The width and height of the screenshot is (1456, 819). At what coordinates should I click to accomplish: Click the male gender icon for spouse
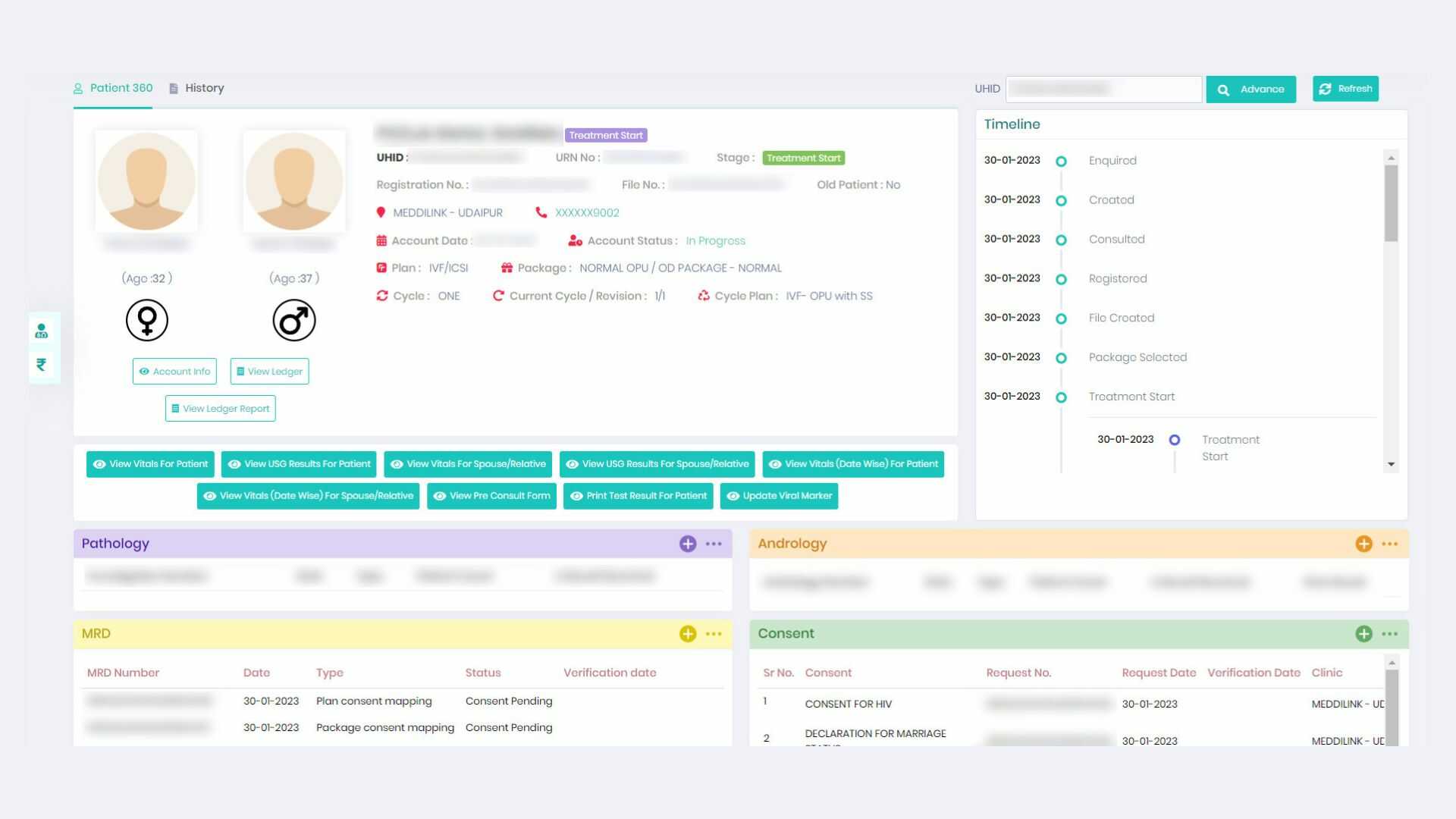click(x=294, y=319)
